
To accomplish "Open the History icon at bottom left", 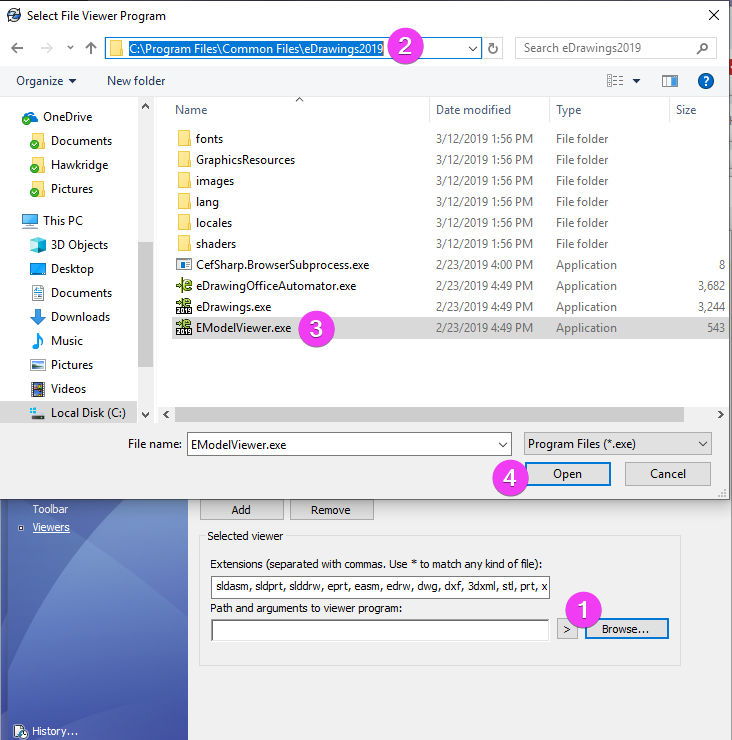I will coord(21,731).
